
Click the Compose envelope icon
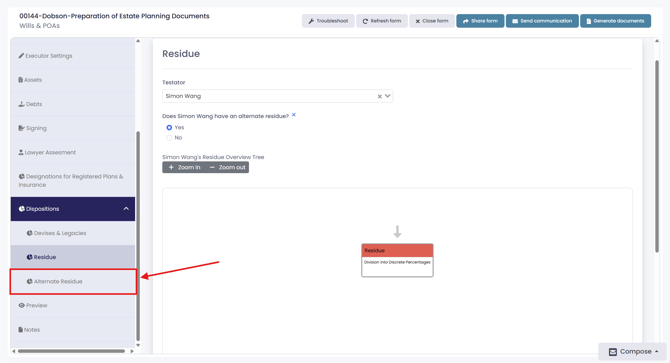(613, 352)
